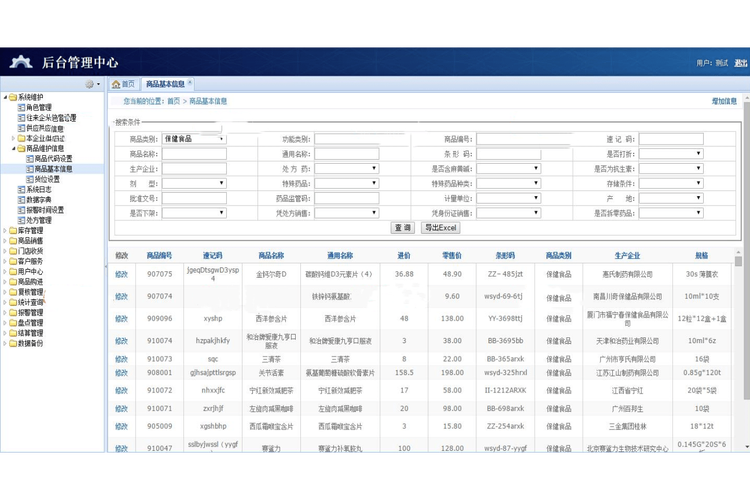Open the 是否为抗生素 dropdown
The image size is (750, 500).
coord(671,168)
